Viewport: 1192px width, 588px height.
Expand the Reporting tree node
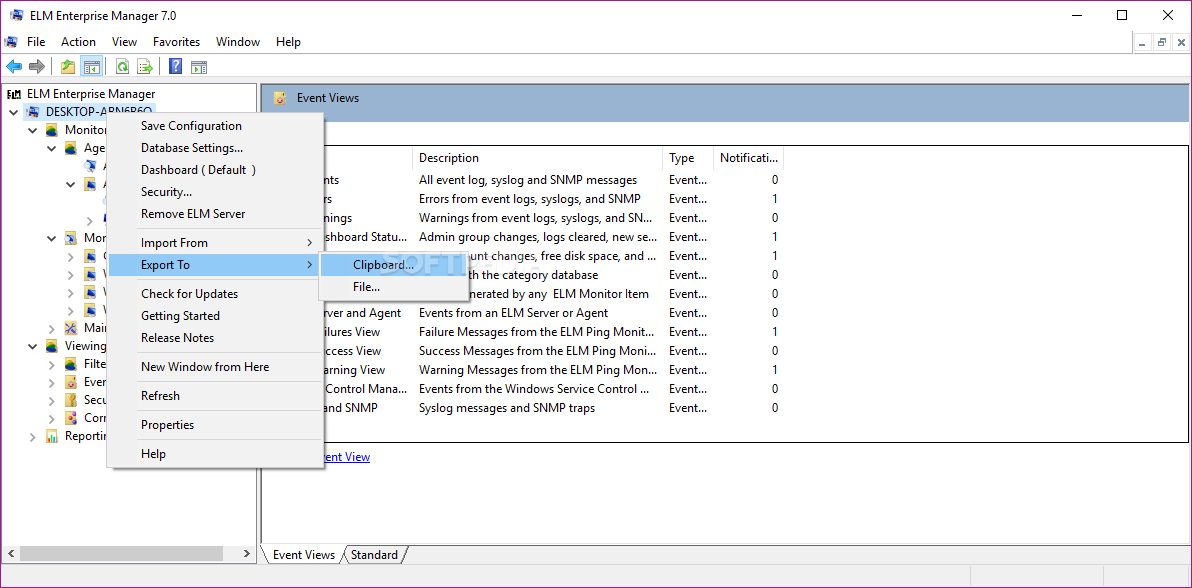pos(33,436)
